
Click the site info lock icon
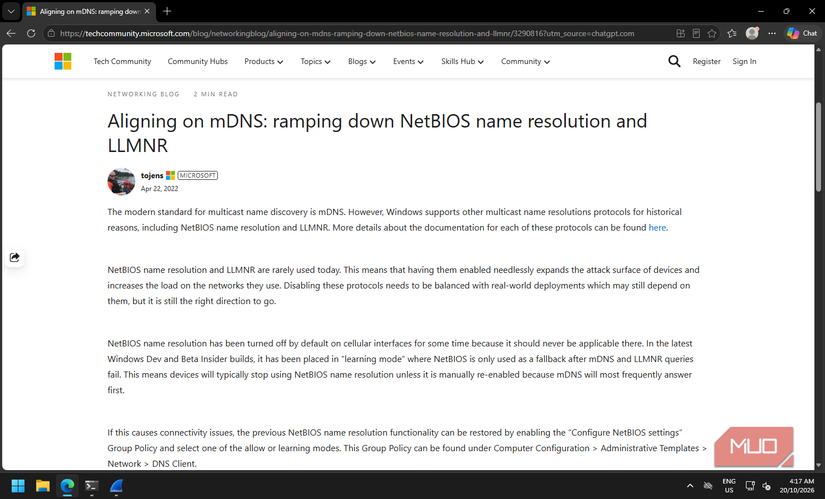pyautogui.click(x=51, y=33)
